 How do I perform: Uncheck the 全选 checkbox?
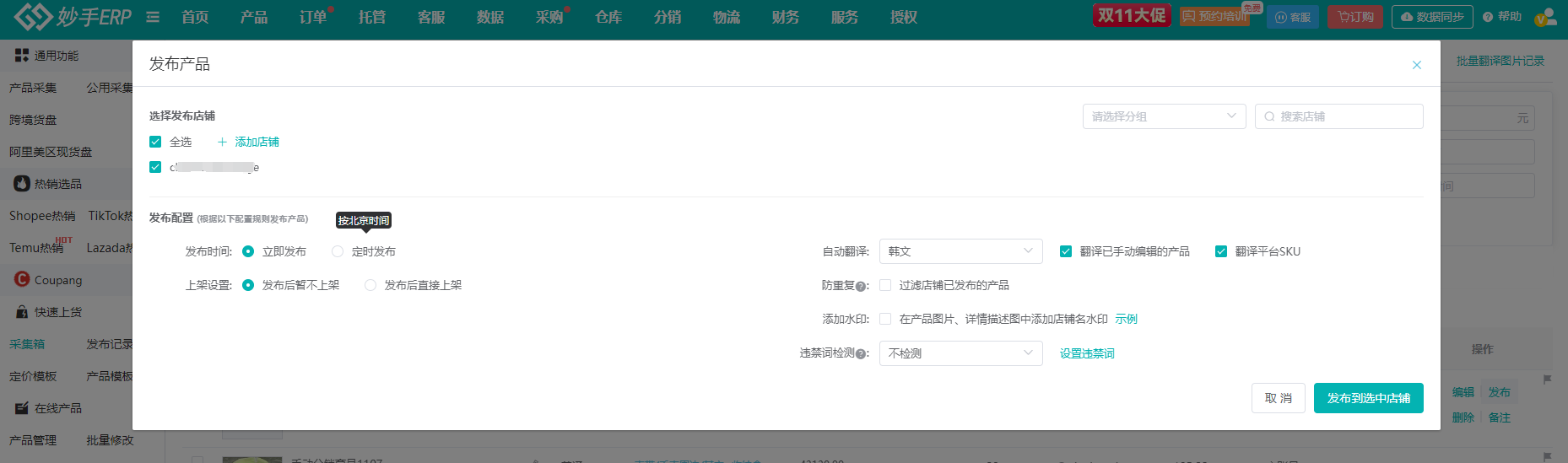[155, 142]
